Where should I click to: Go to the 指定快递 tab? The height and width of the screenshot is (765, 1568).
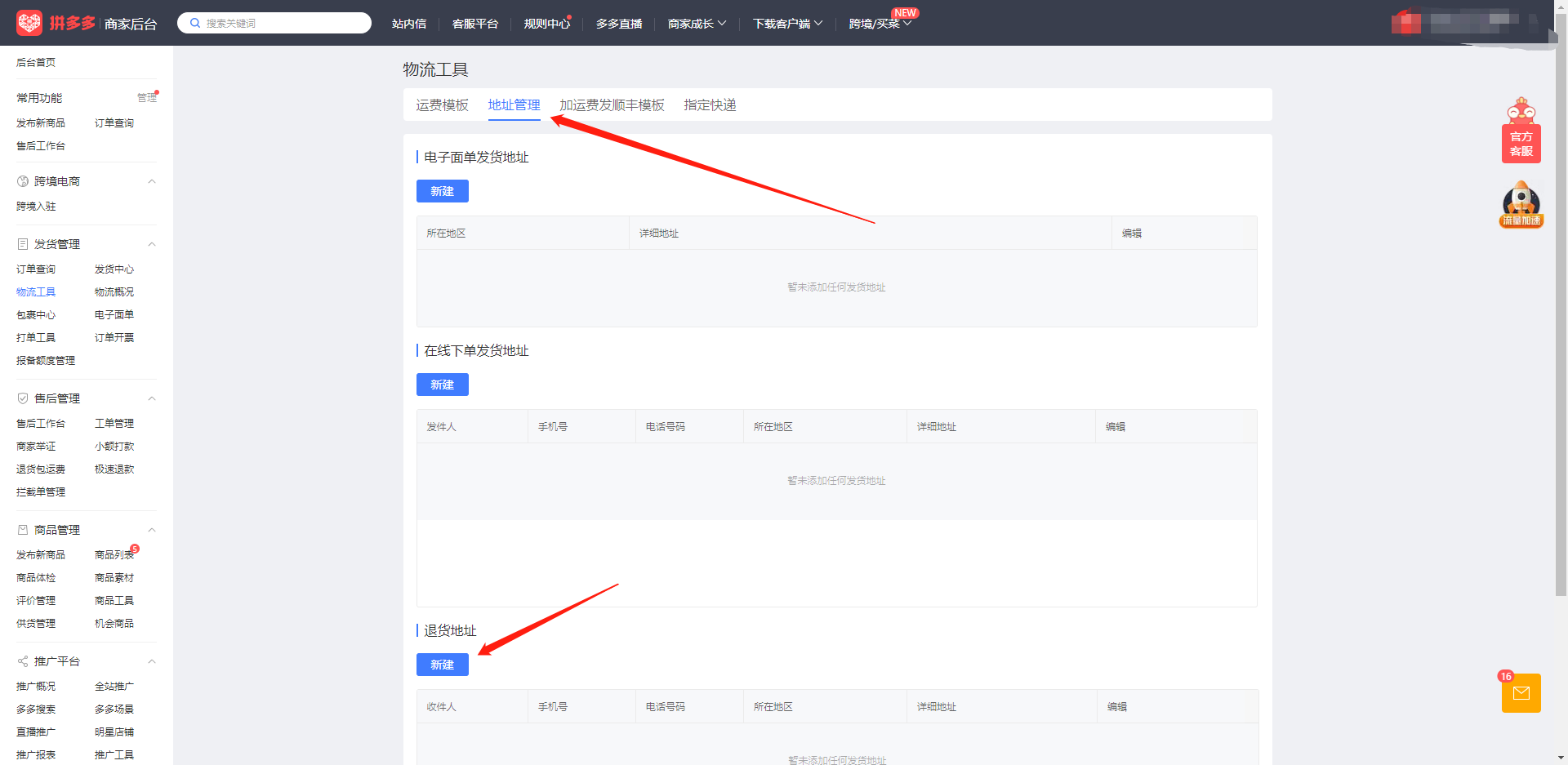[x=710, y=105]
